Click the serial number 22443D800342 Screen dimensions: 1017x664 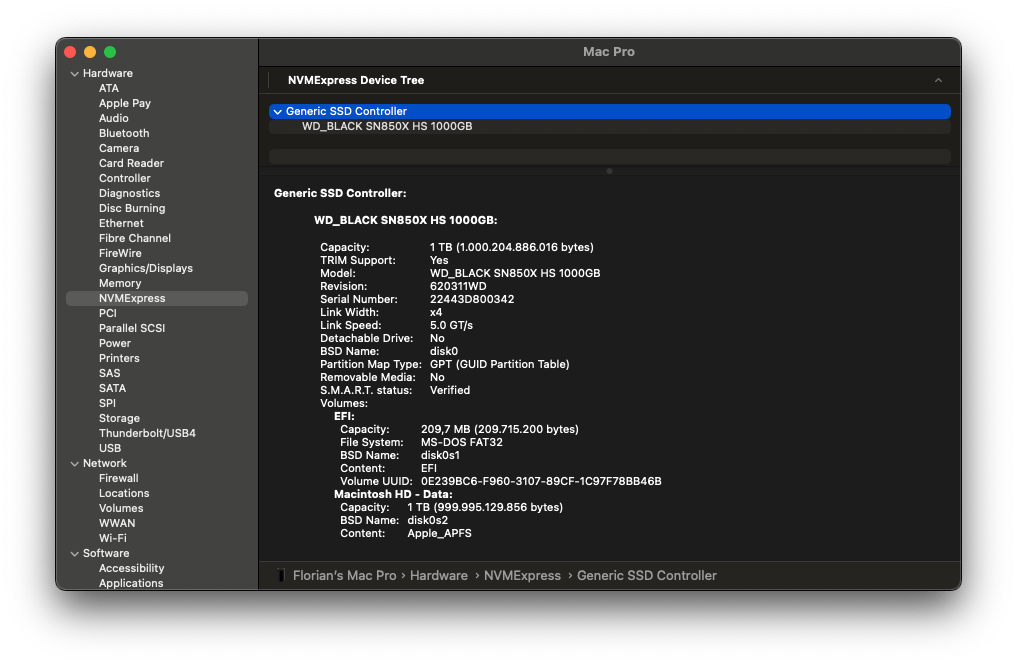[472, 300]
